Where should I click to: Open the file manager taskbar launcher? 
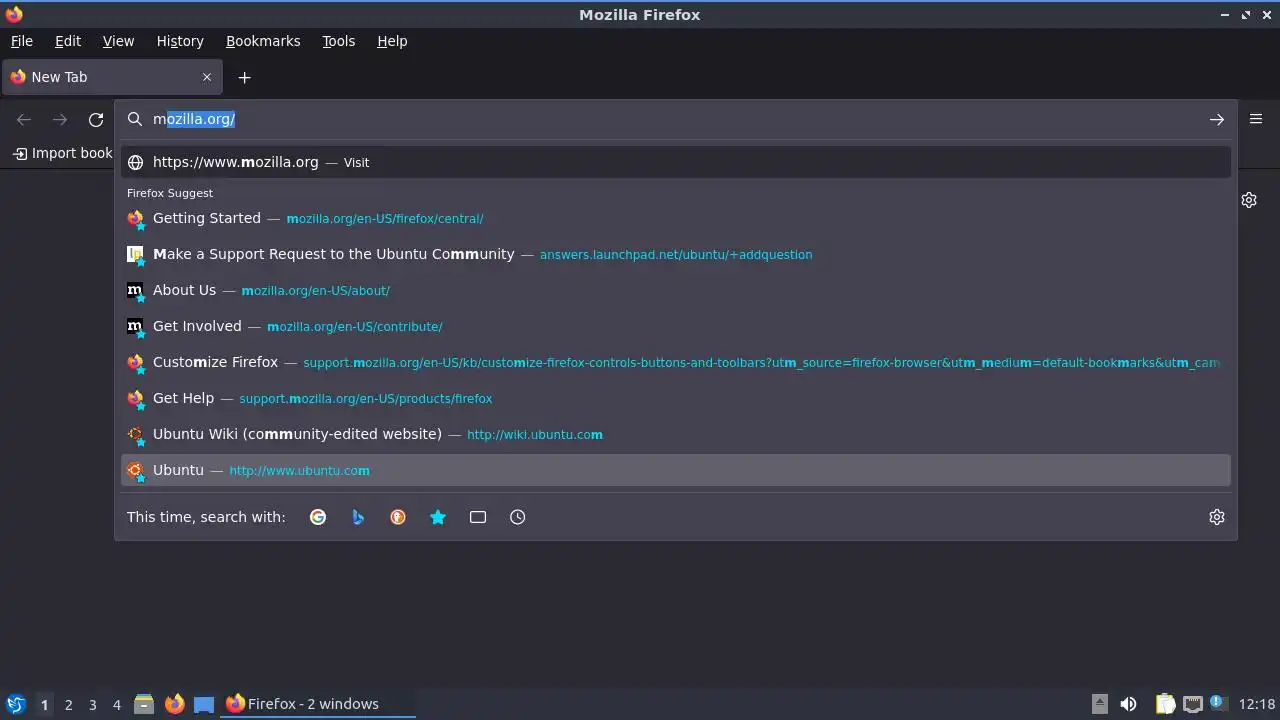pos(144,704)
